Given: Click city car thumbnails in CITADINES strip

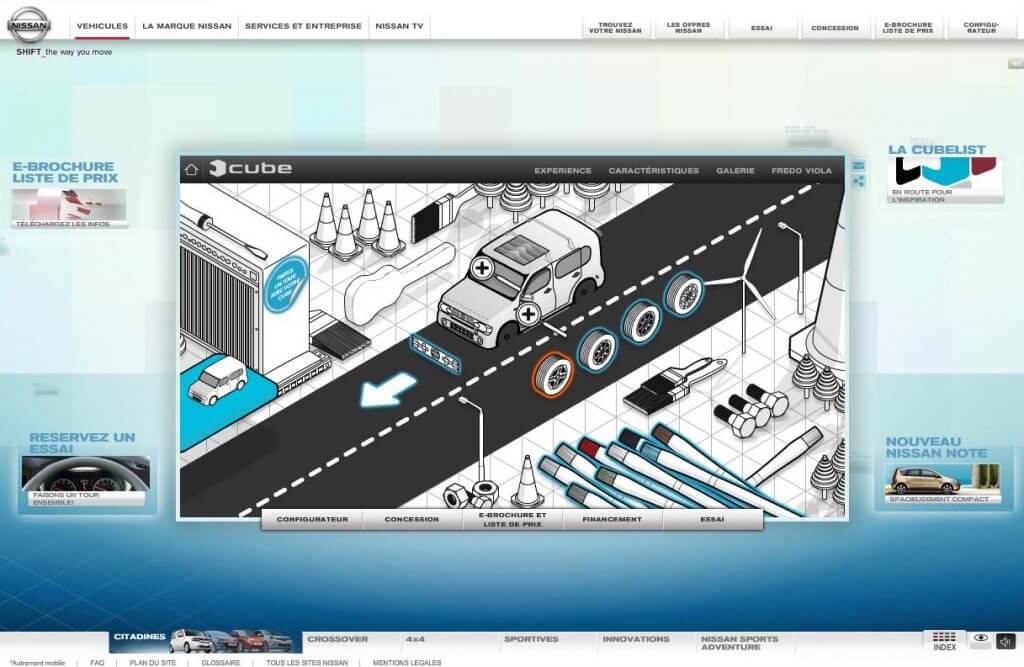Looking at the screenshot, I should pyautogui.click(x=231, y=641).
